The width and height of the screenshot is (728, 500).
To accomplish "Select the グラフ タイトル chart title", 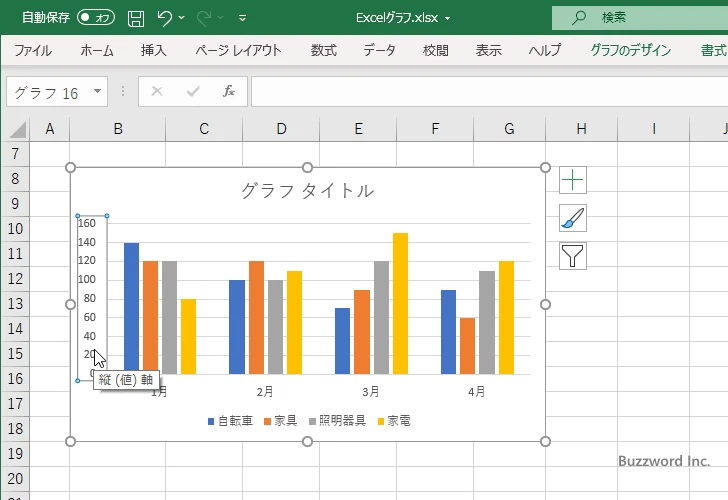I will point(307,191).
